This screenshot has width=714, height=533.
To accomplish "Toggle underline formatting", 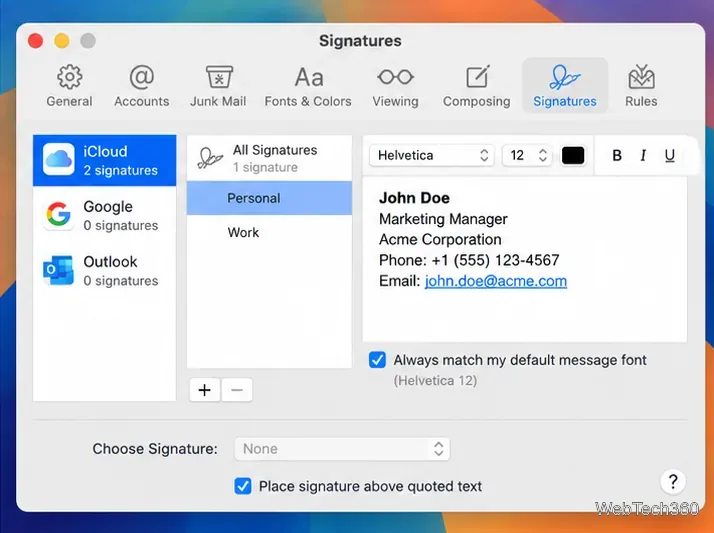I will 669,156.
